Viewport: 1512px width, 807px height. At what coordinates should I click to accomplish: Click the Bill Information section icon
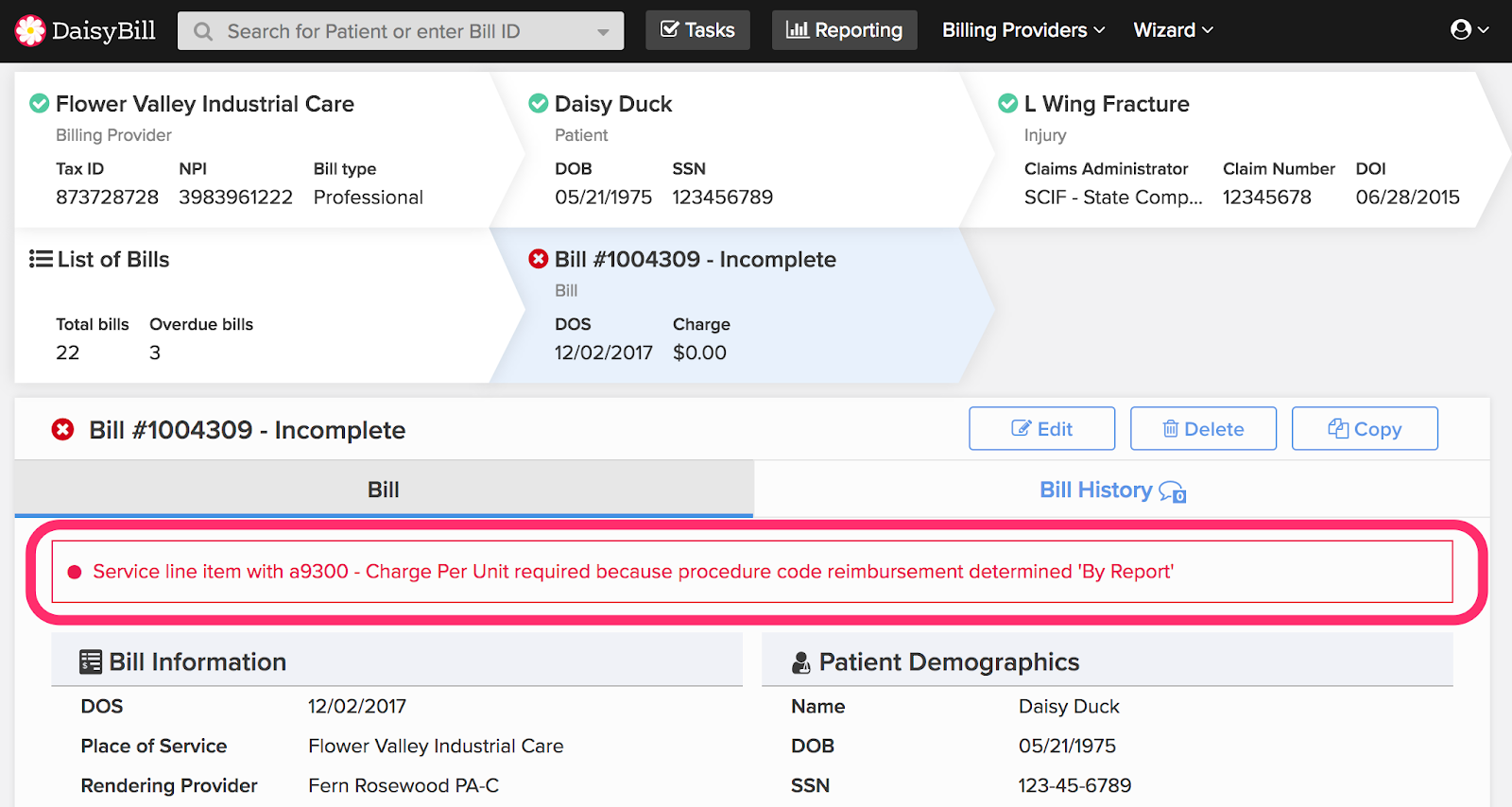tap(91, 661)
